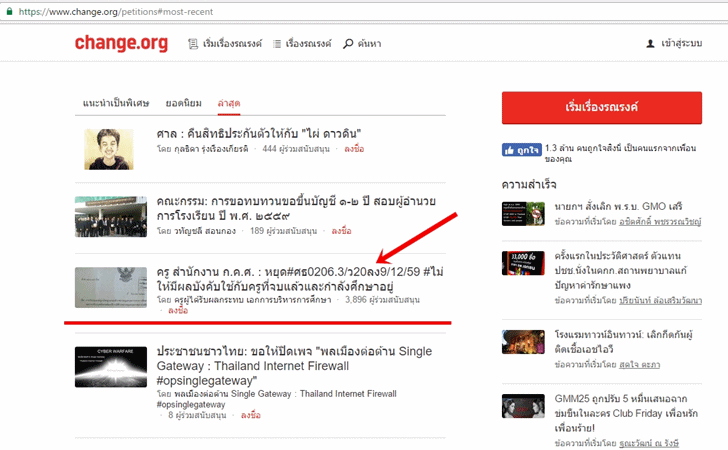The height and width of the screenshot is (450, 728).
Task: Open start a petition menu icon
Action: 193,44
